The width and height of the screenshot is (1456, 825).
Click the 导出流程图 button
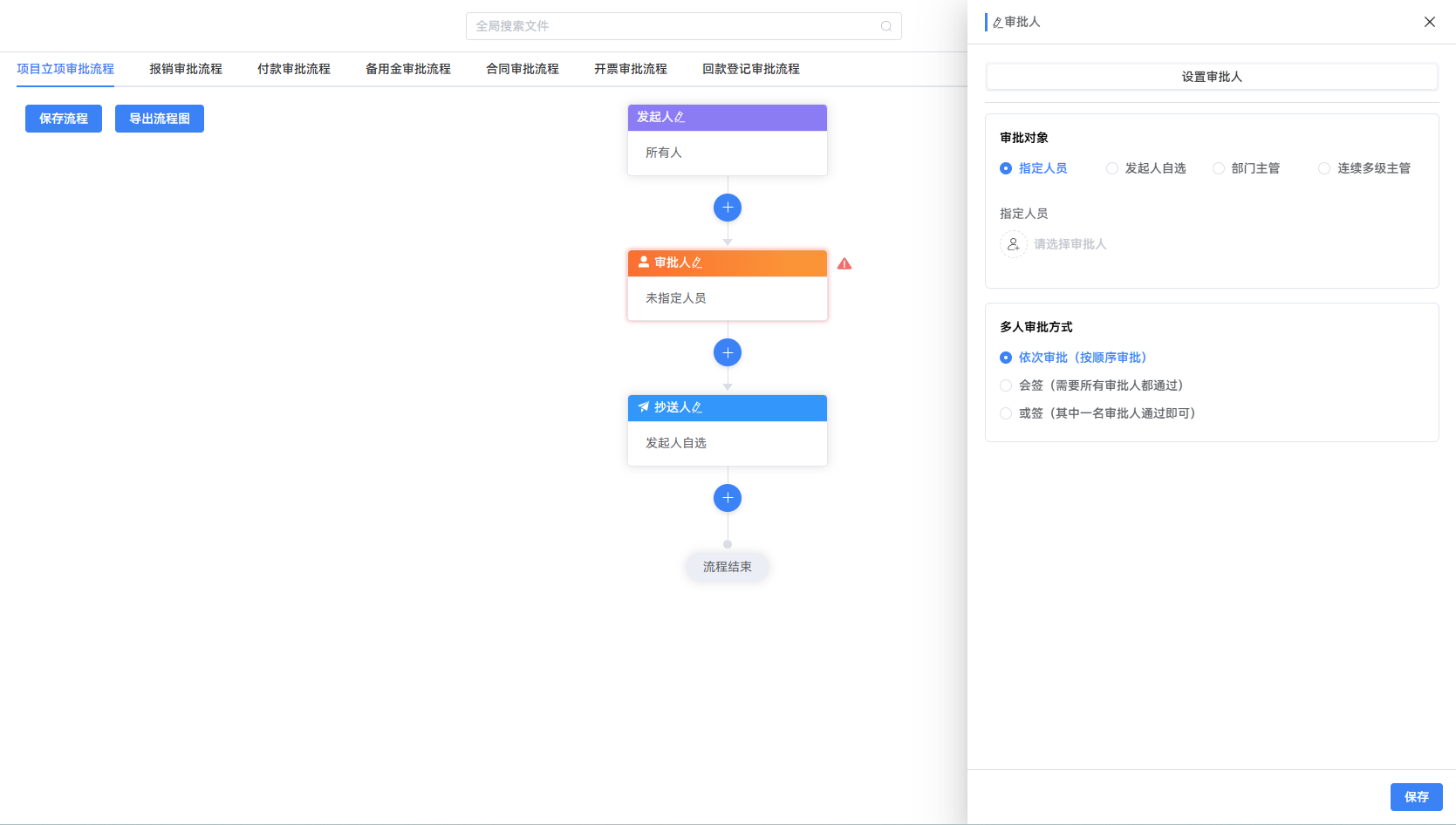click(x=160, y=119)
